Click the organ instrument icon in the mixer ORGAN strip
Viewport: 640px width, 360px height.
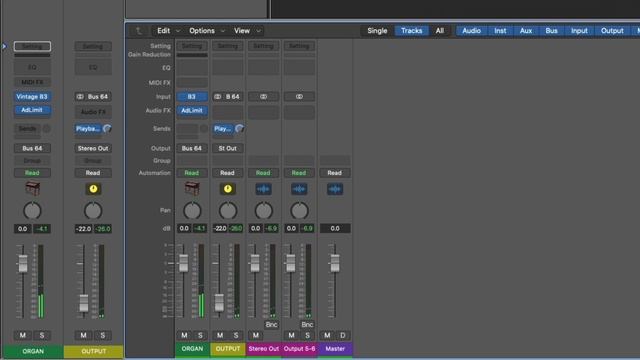click(192, 189)
